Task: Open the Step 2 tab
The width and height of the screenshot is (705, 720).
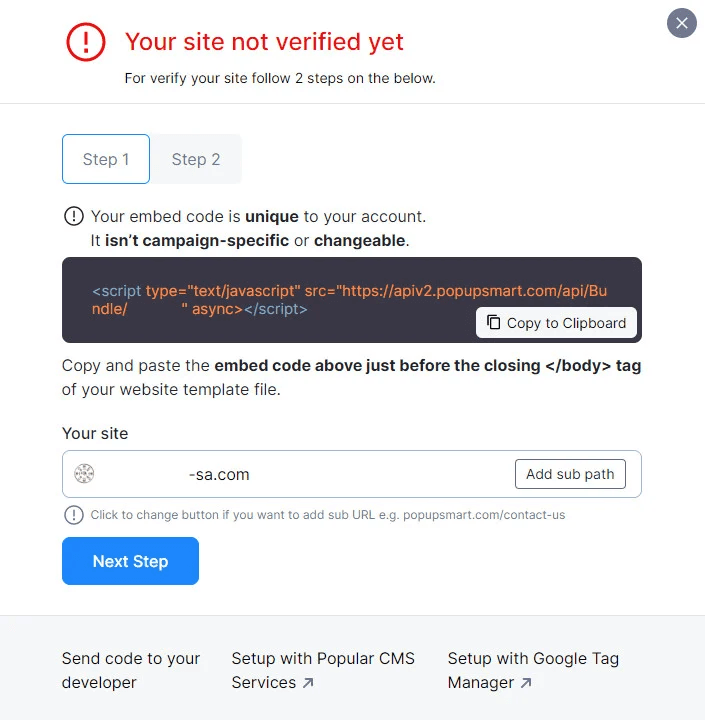Action: (x=196, y=159)
